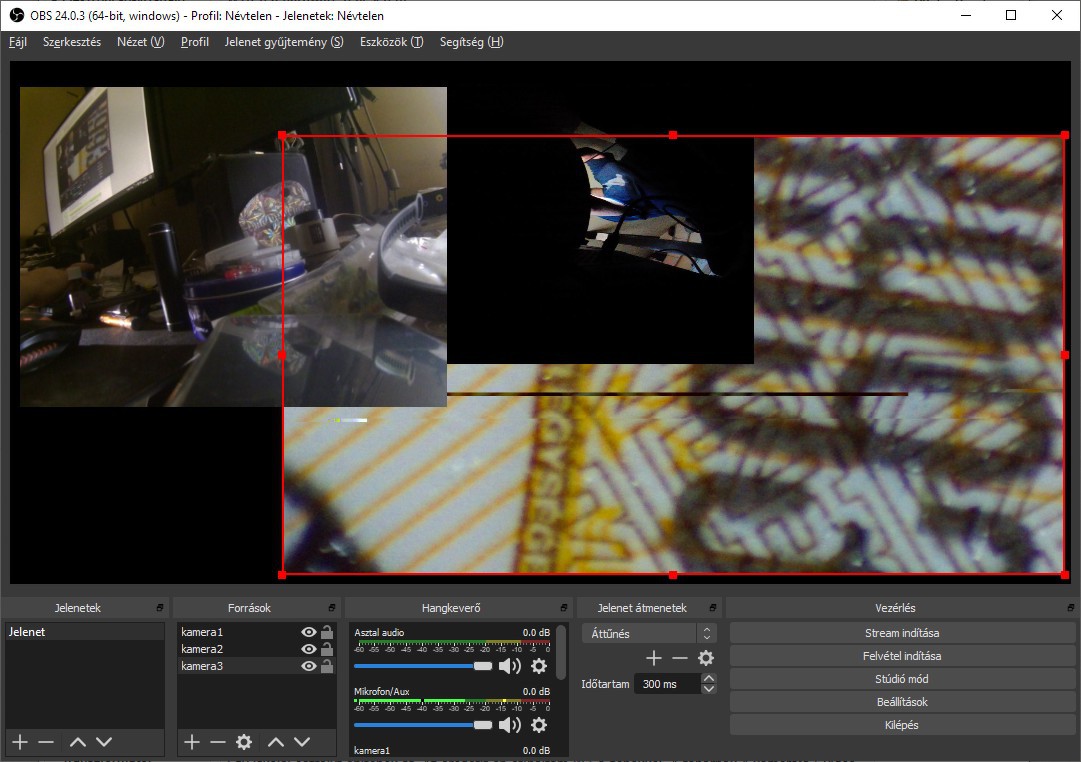
Task: Lock the kamera3 source
Action: coord(327,665)
